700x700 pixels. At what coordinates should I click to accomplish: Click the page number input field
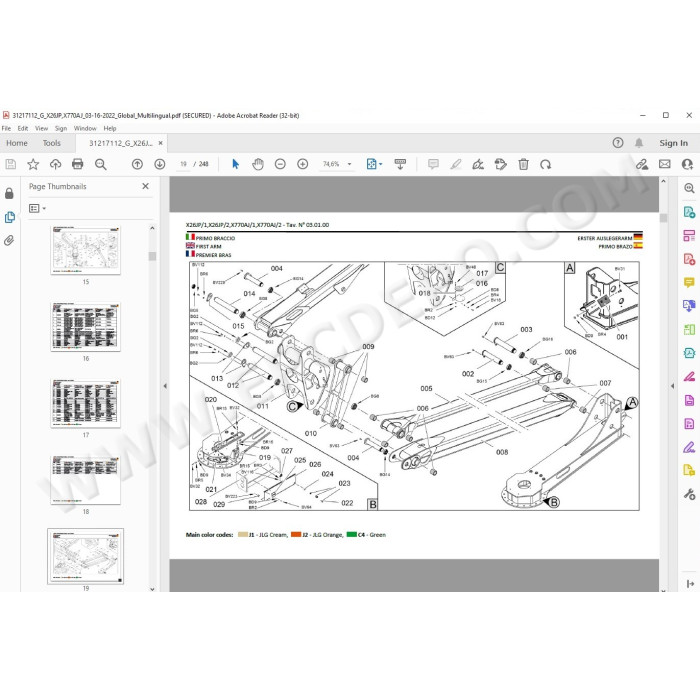coord(183,164)
